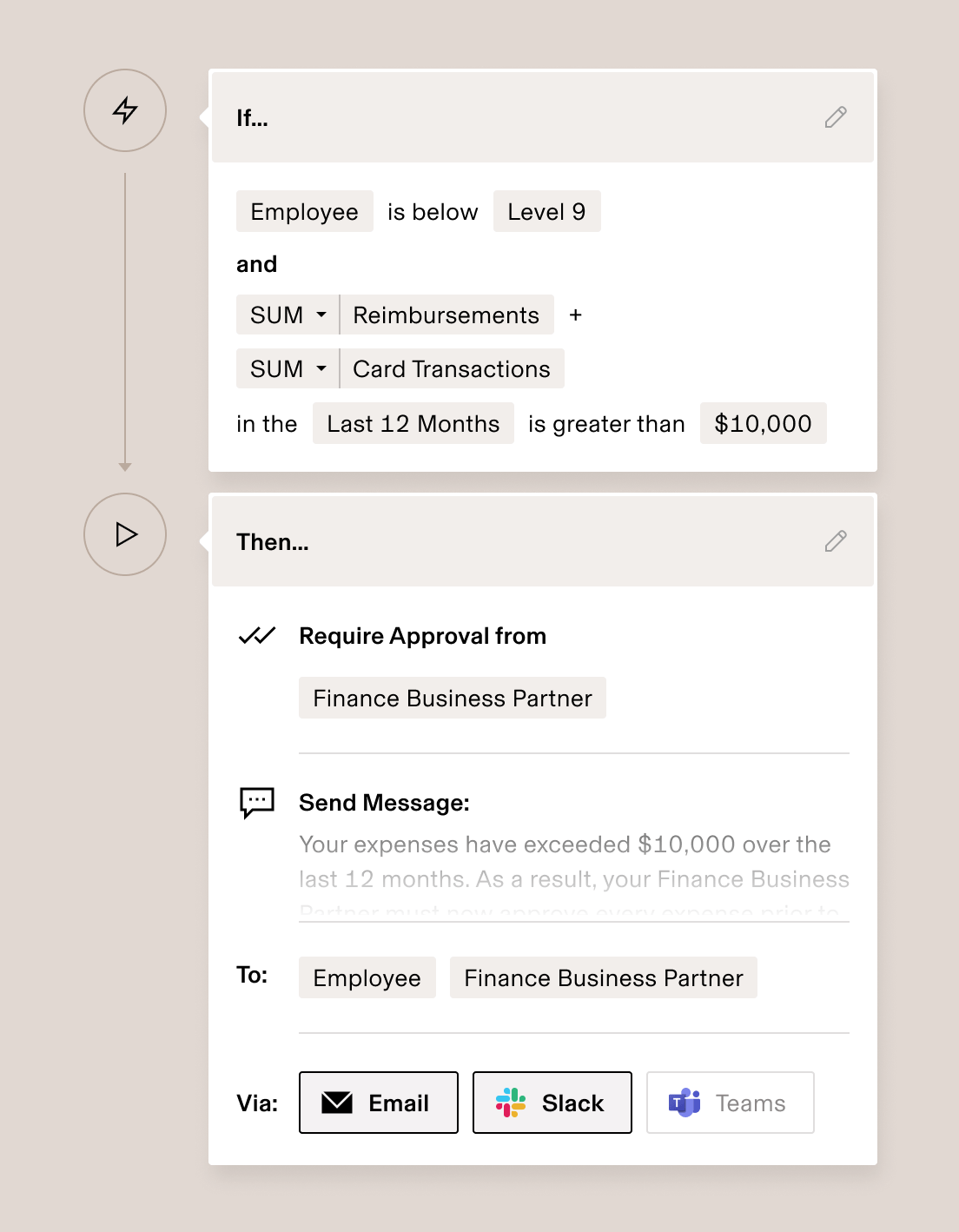This screenshot has height=1232, width=959.
Task: Click the double-checkmark Require Approval icon
Action: click(x=256, y=636)
